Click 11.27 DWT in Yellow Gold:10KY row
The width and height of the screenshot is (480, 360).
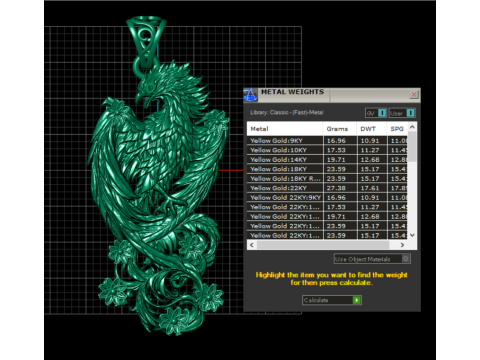click(370, 150)
